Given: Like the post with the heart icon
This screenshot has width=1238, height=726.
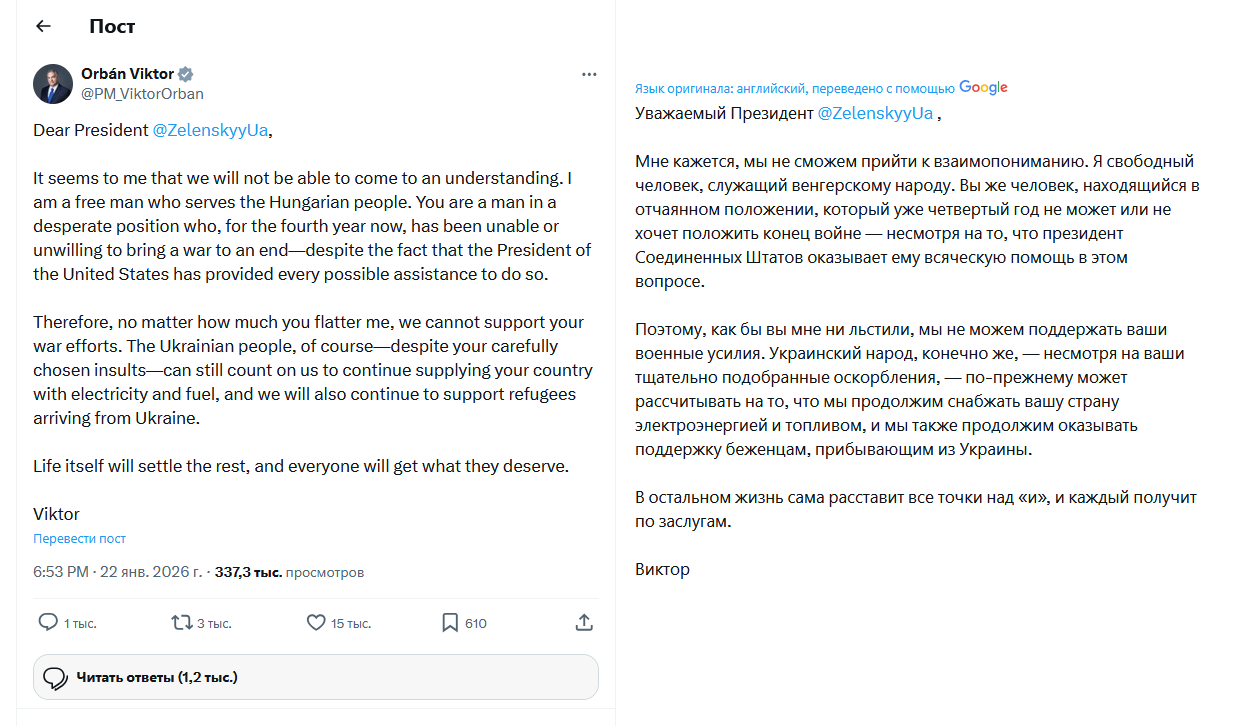Looking at the screenshot, I should click(316, 622).
